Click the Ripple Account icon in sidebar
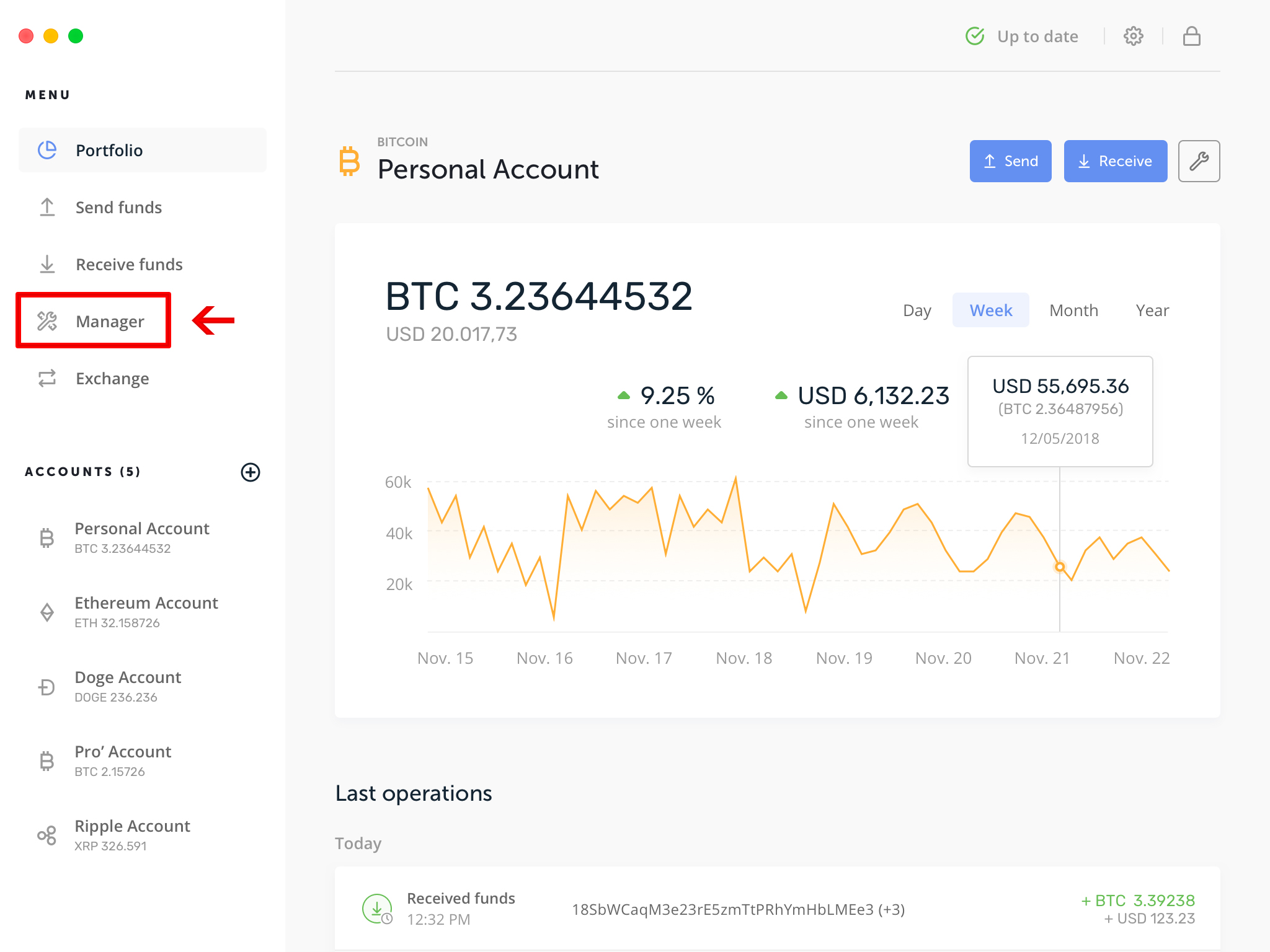Screen dimensions: 1270x952 pyautogui.click(x=47, y=835)
